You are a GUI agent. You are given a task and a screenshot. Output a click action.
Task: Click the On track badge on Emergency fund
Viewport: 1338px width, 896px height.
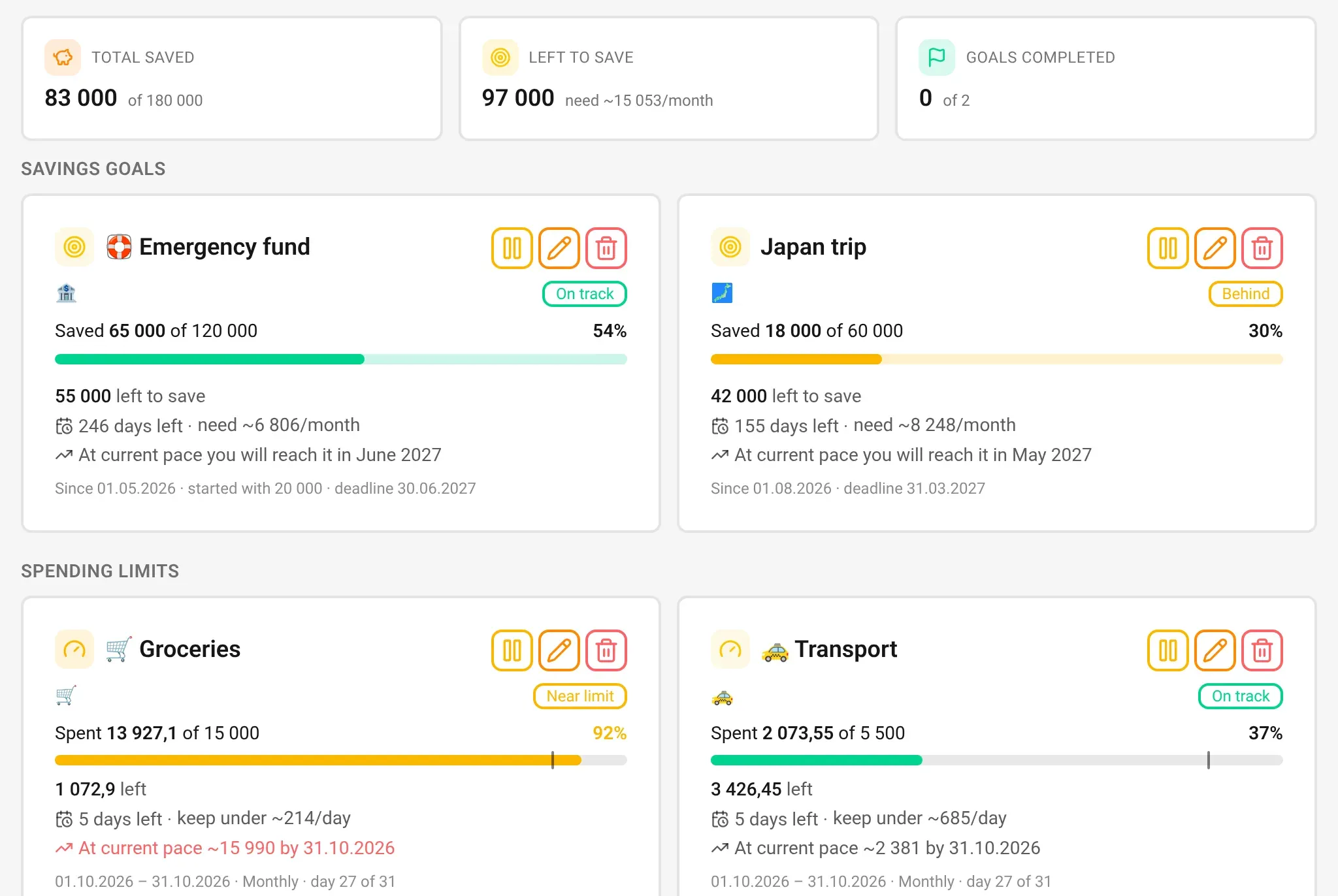coord(585,294)
